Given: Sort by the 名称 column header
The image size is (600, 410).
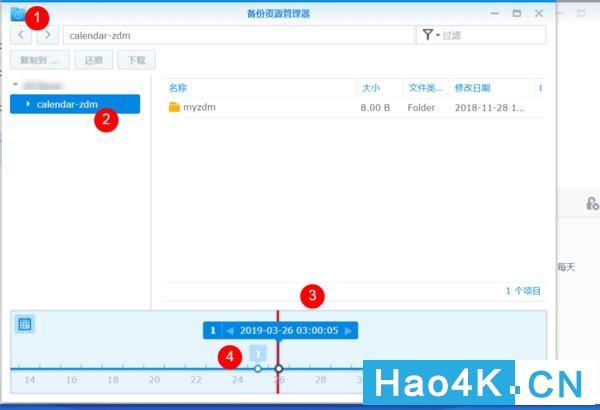Looking at the screenshot, I should click(x=178, y=88).
